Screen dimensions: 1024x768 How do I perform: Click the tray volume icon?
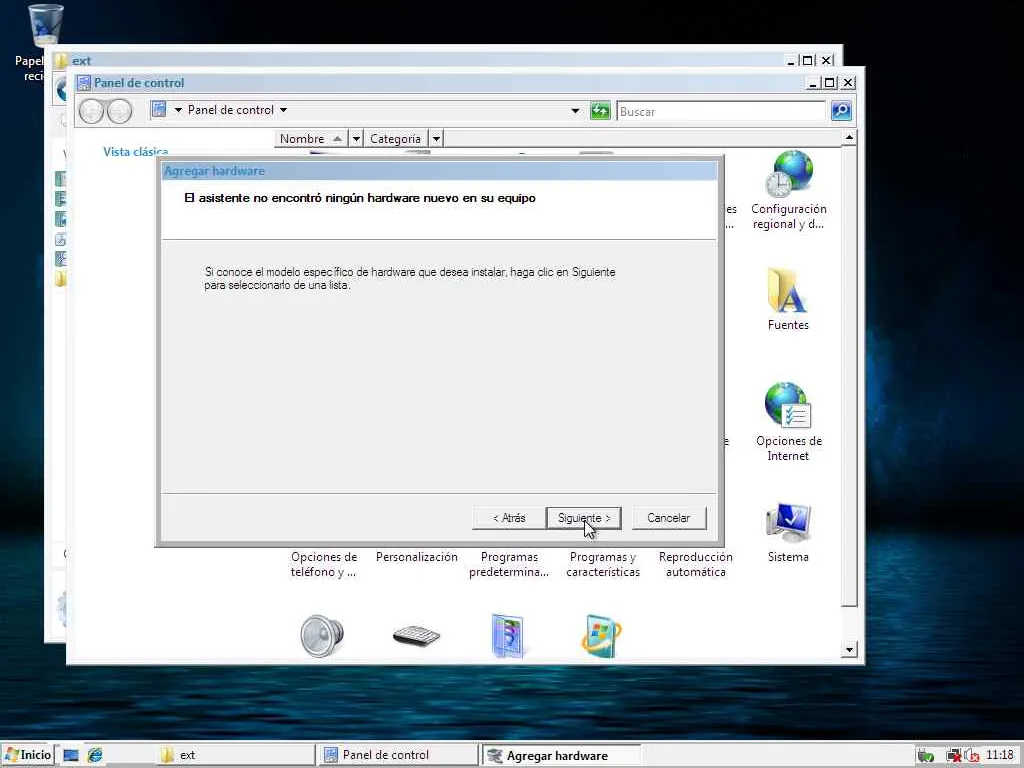tap(972, 756)
